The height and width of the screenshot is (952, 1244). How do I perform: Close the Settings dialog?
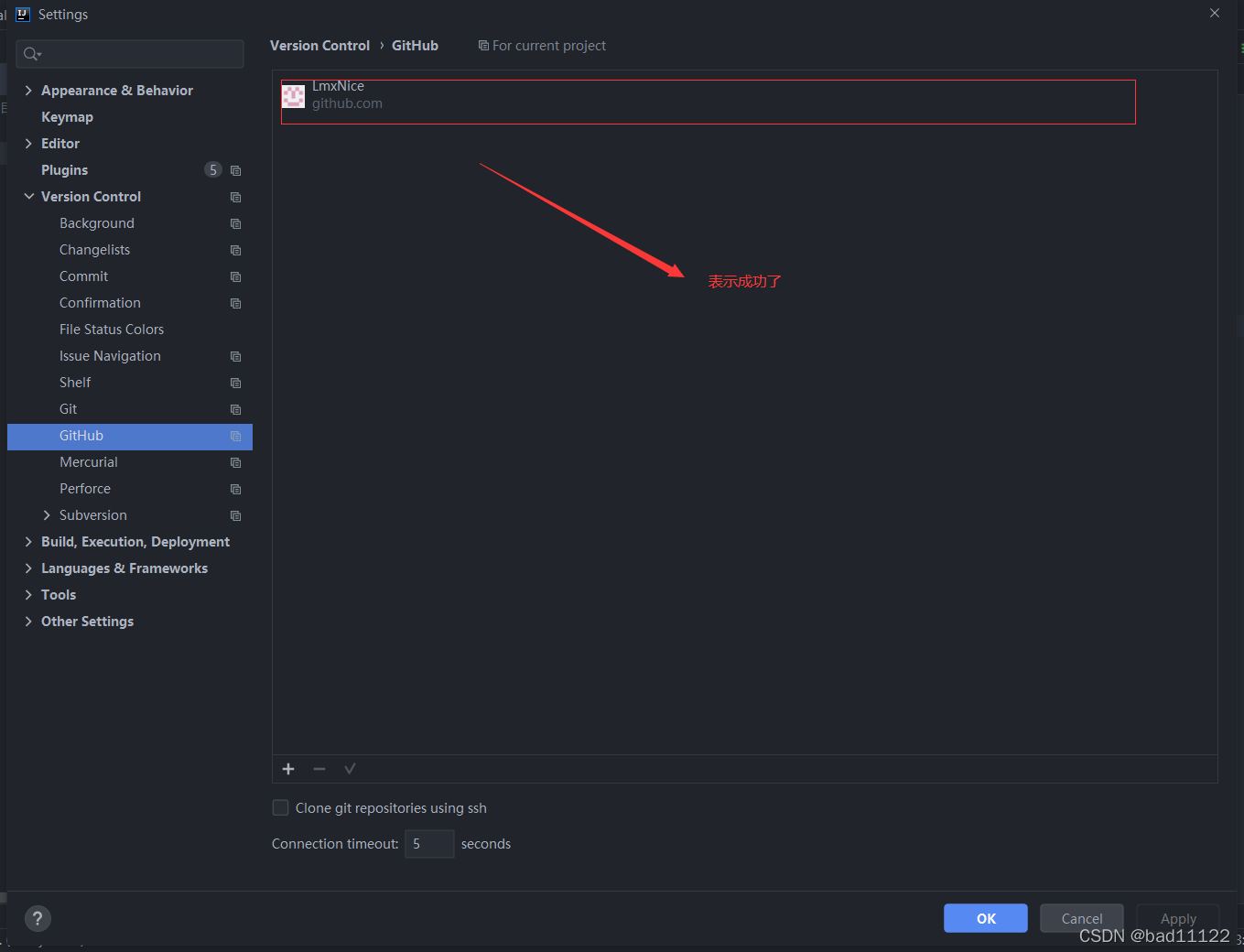click(x=1215, y=13)
